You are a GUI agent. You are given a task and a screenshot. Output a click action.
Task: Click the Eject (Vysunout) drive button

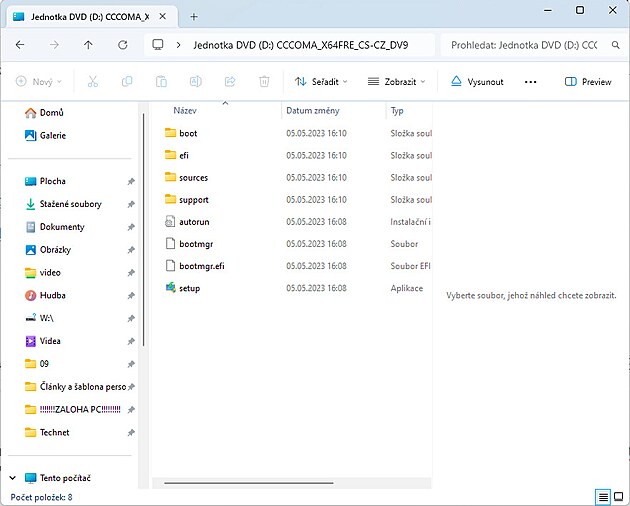coord(476,82)
